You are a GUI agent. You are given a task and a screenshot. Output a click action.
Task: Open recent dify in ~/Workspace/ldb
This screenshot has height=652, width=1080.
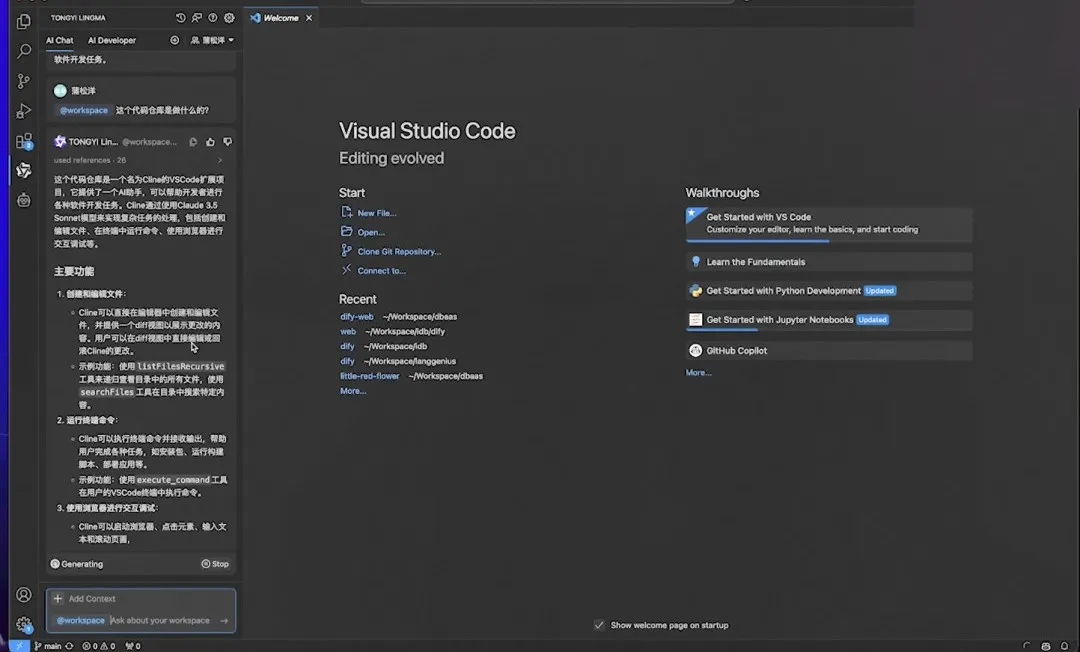[347, 346]
